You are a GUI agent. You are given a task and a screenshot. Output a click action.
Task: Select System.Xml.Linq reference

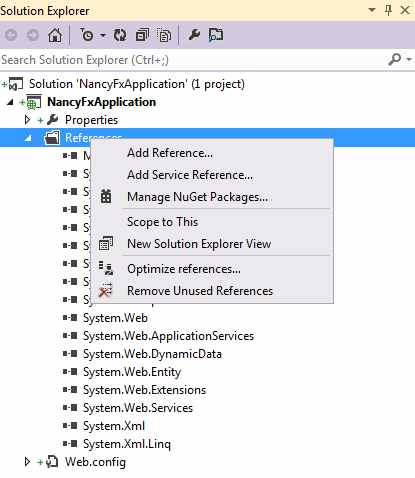tap(127, 444)
